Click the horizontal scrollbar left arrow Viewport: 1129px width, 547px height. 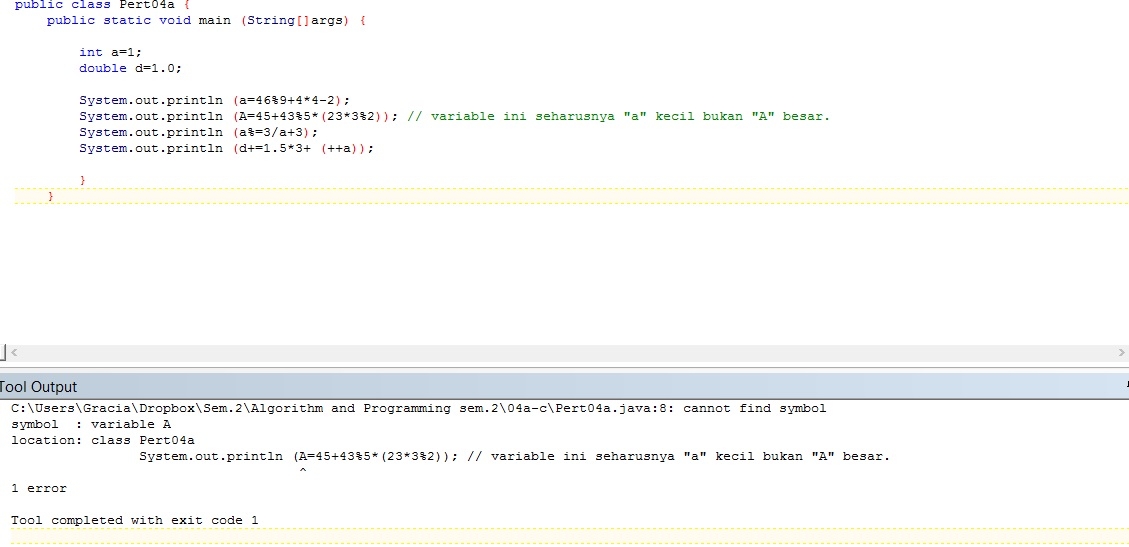pos(14,353)
